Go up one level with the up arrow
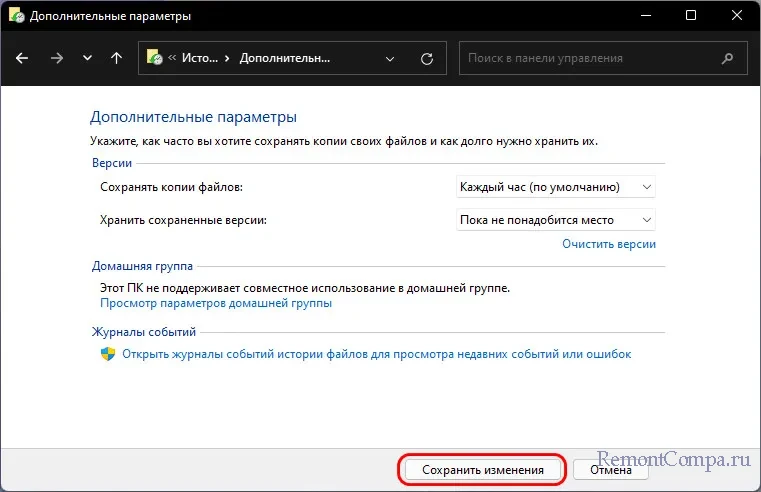The height and width of the screenshot is (492, 761). click(116, 58)
